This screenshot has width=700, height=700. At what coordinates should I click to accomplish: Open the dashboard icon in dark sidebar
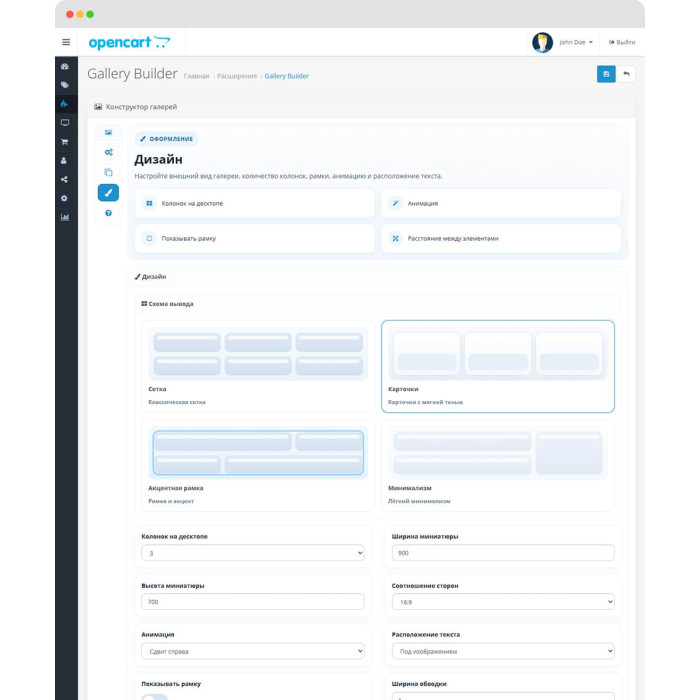coord(65,67)
